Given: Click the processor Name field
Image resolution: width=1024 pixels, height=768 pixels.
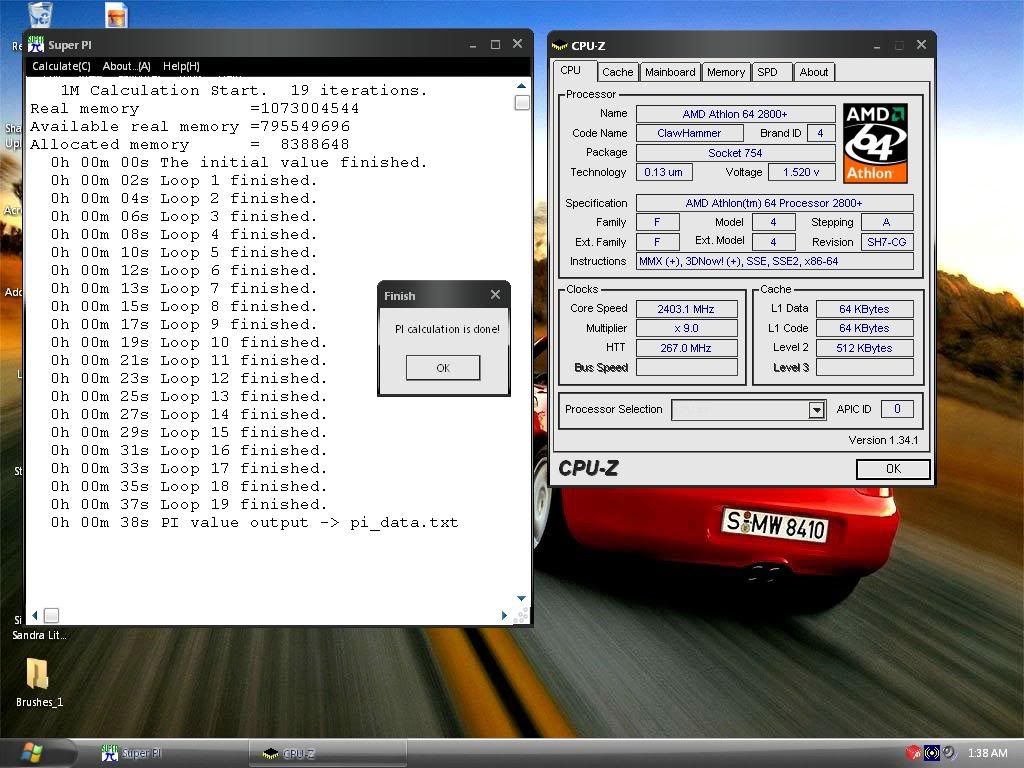Looking at the screenshot, I should click(x=735, y=114).
